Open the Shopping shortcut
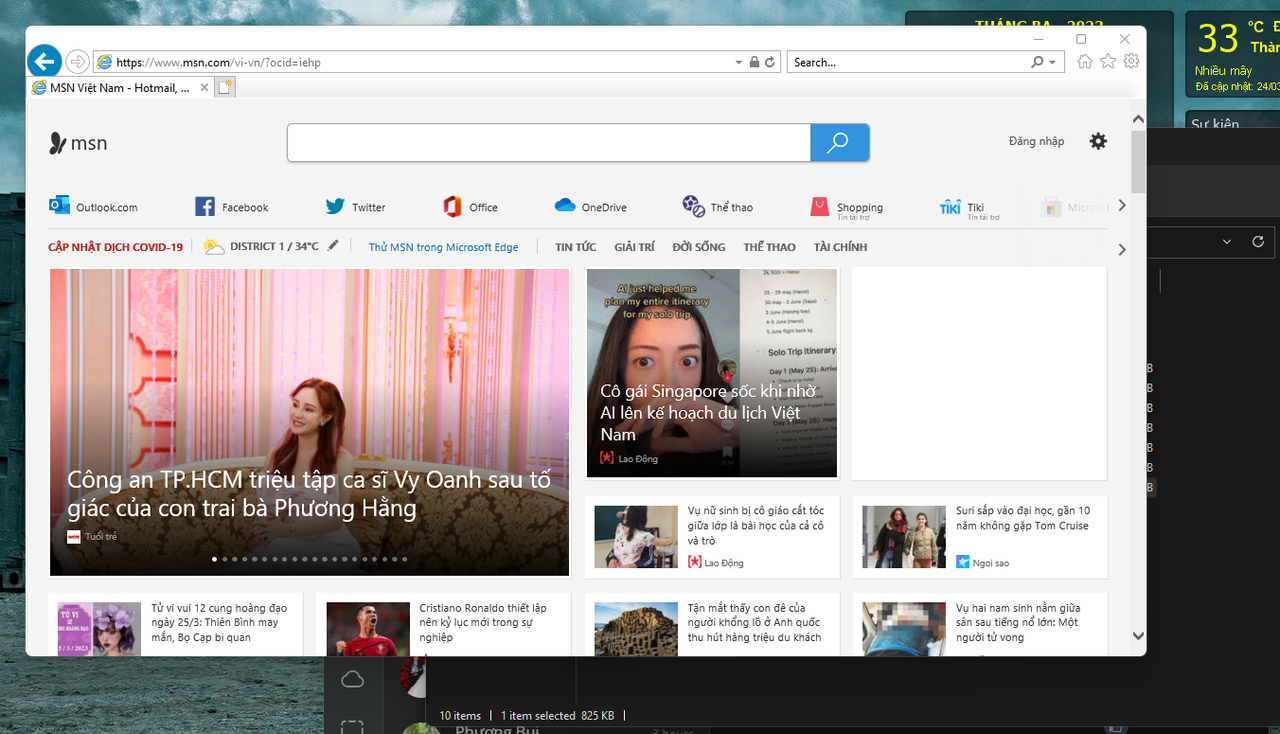 pyautogui.click(x=847, y=207)
